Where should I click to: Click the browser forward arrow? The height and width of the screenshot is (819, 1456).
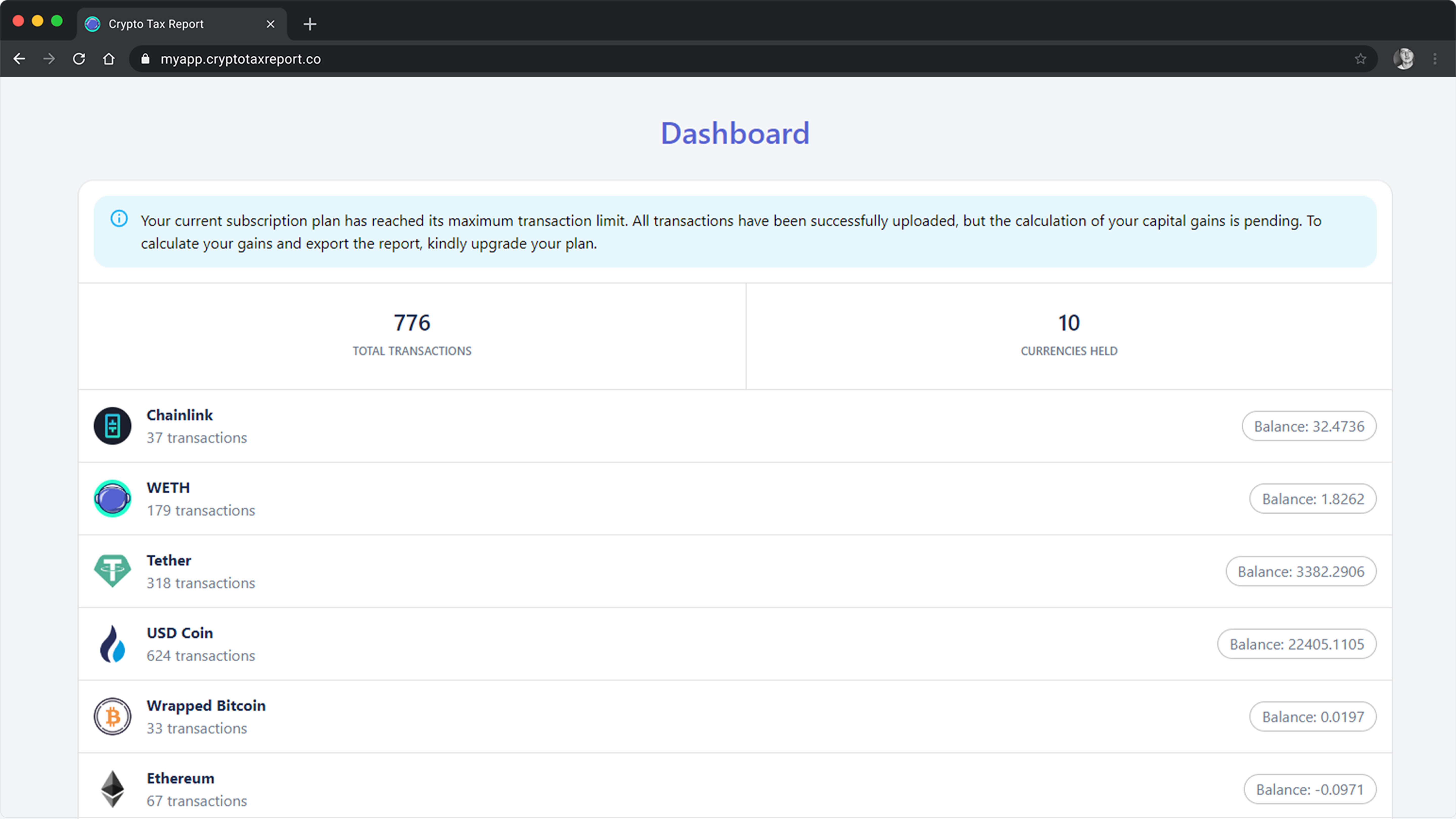click(x=49, y=59)
